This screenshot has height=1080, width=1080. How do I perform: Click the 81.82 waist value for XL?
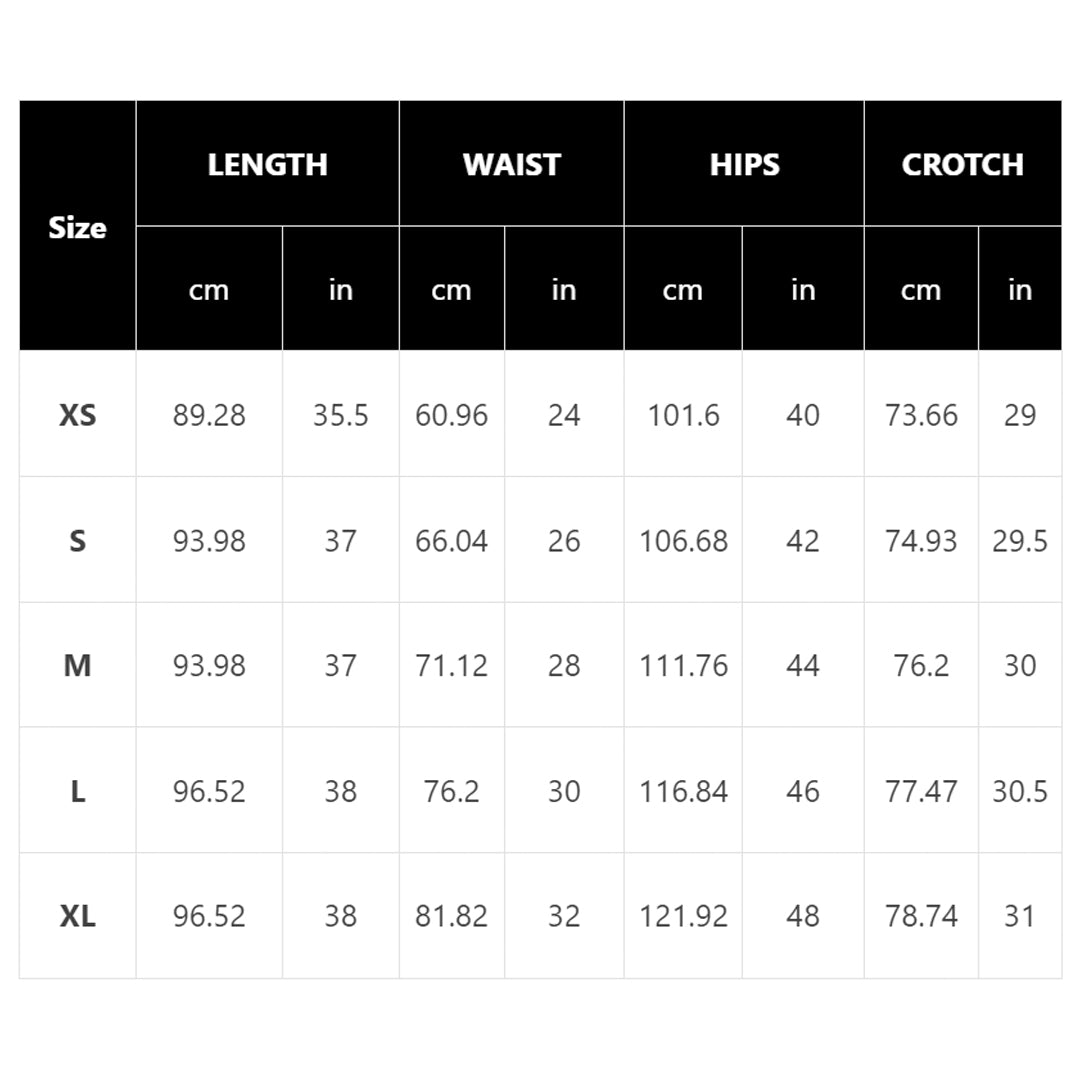tap(452, 916)
